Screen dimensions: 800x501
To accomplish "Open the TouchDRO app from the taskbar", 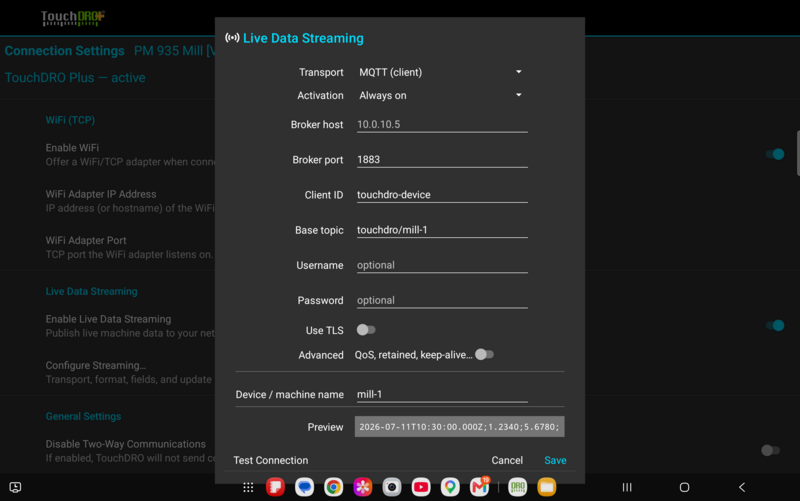I will (517, 487).
